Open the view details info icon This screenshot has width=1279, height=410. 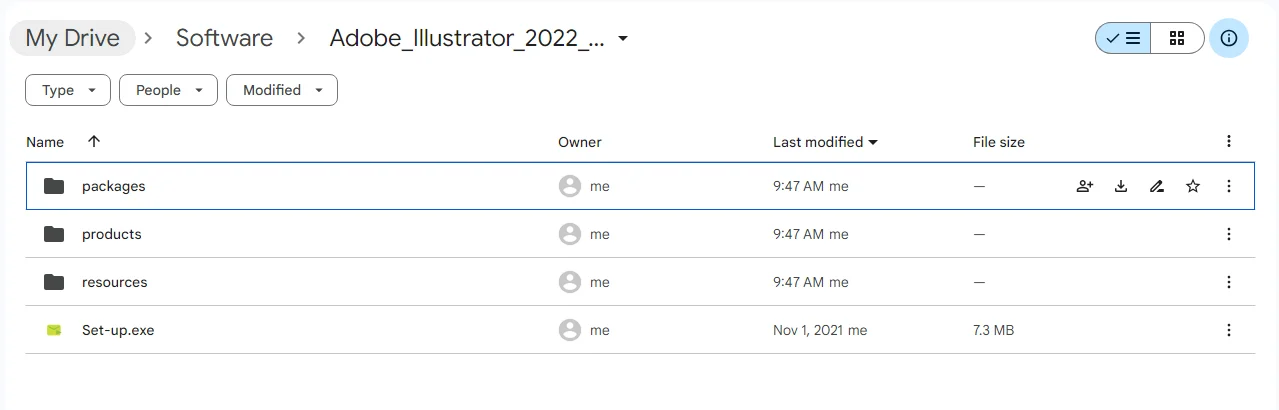[x=1229, y=38]
